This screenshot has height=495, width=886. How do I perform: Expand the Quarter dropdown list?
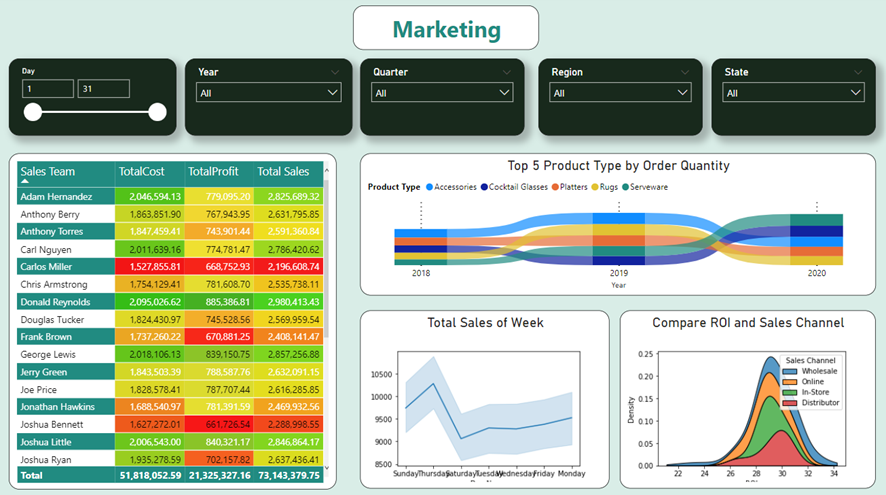click(x=443, y=93)
